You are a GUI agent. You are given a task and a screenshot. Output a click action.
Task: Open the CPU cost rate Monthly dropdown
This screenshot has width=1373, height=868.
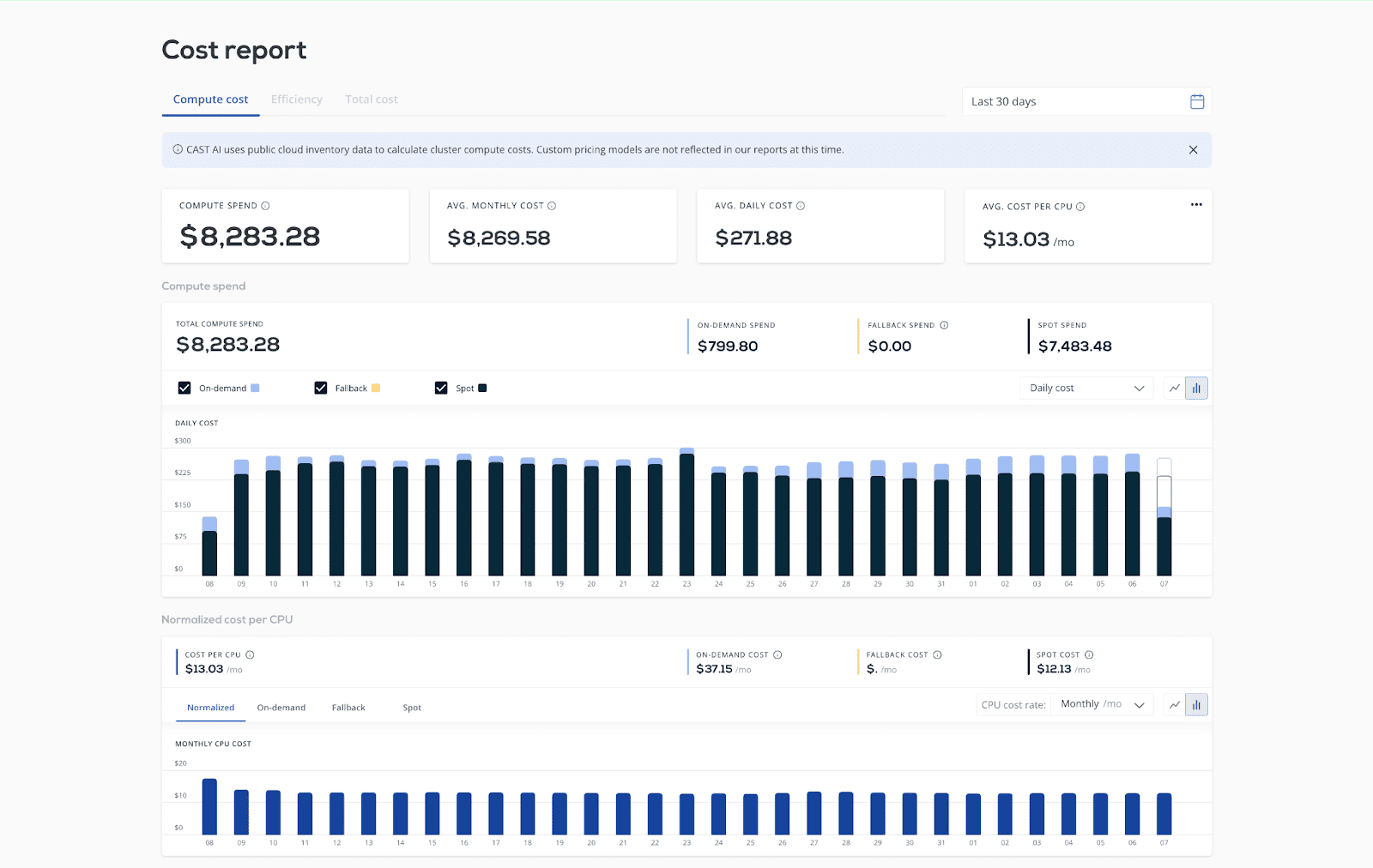tap(1103, 703)
